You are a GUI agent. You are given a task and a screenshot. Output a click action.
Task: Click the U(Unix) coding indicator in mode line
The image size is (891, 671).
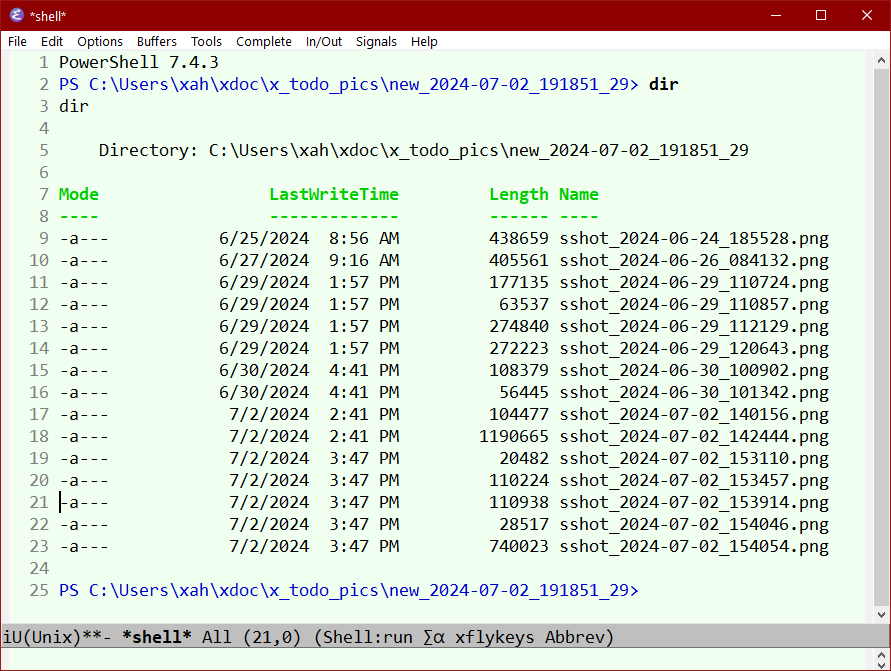47,637
